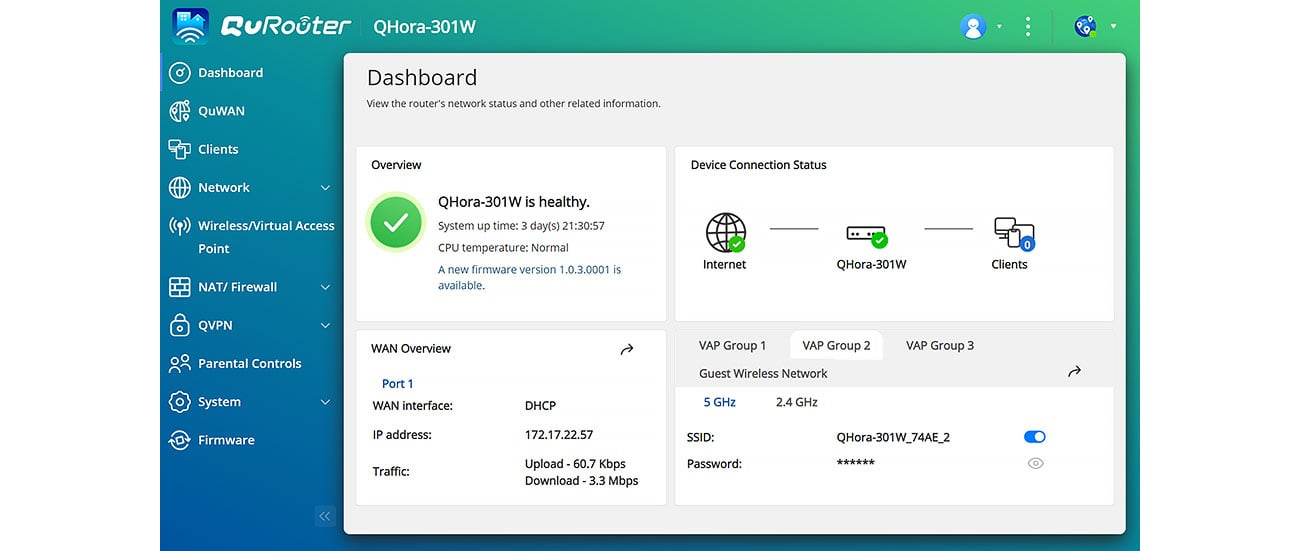Open WAN Overview details arrow
Screen dimensions: 1300x551
pyautogui.click(x=627, y=349)
